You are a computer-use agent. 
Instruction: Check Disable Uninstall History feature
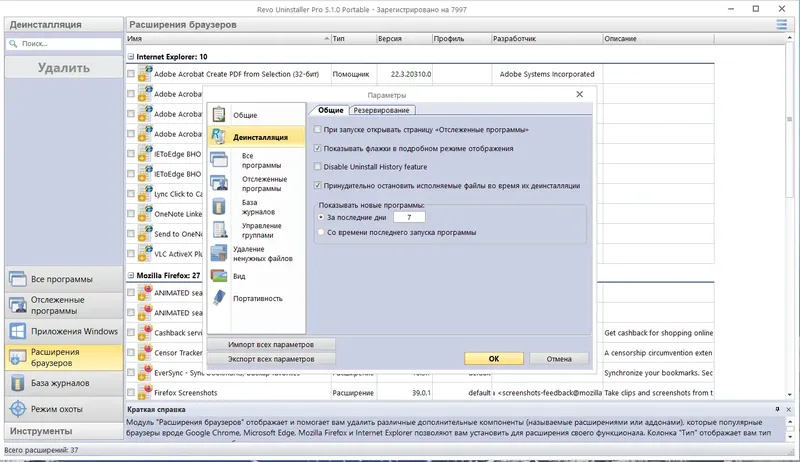point(317,167)
